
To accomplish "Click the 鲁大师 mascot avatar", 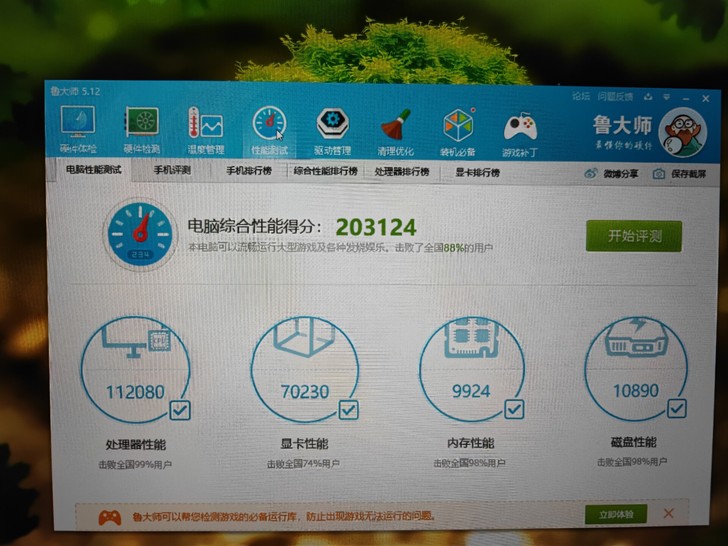I will pyautogui.click(x=682, y=133).
